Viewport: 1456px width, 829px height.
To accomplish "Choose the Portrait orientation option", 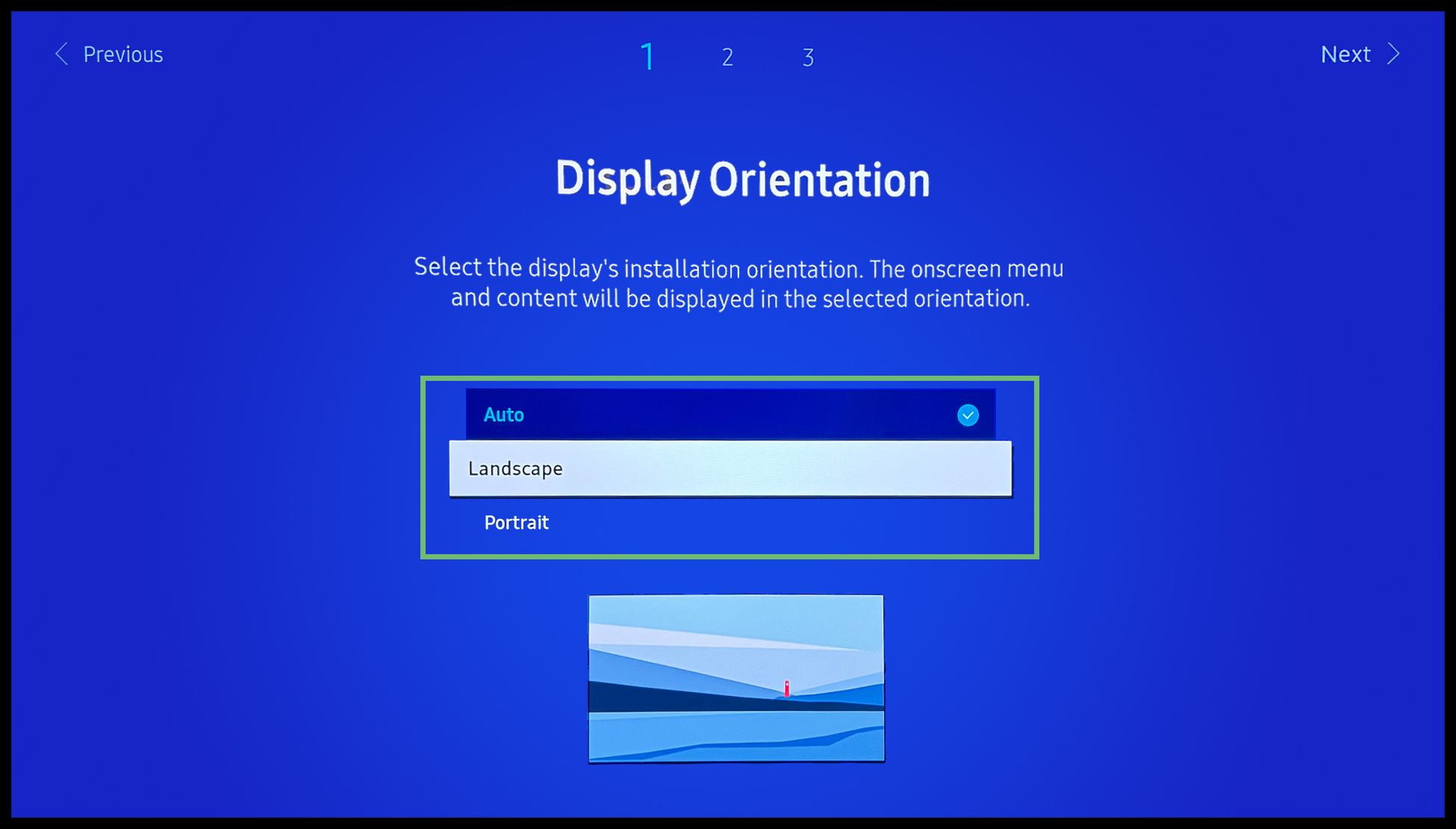I will coord(730,522).
